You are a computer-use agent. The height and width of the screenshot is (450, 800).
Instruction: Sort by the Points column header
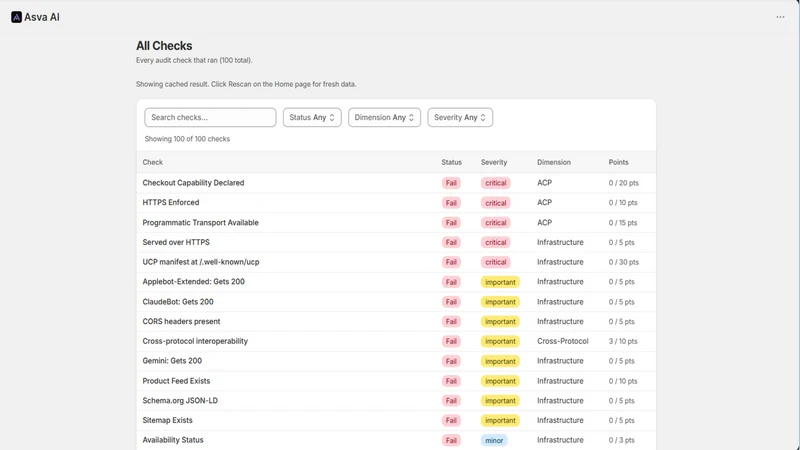pyautogui.click(x=618, y=162)
